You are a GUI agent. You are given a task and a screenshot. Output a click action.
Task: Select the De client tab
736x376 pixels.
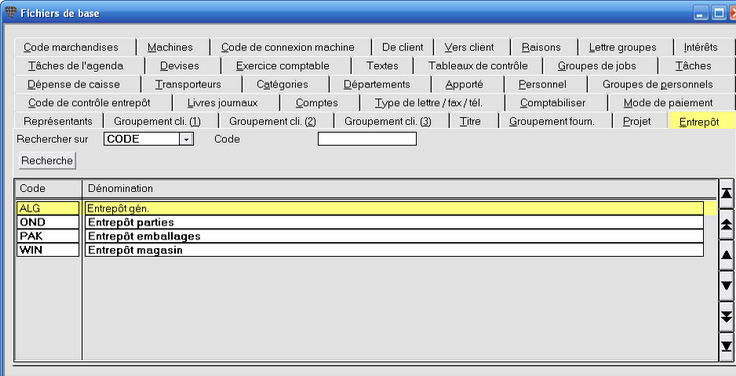pyautogui.click(x=402, y=47)
